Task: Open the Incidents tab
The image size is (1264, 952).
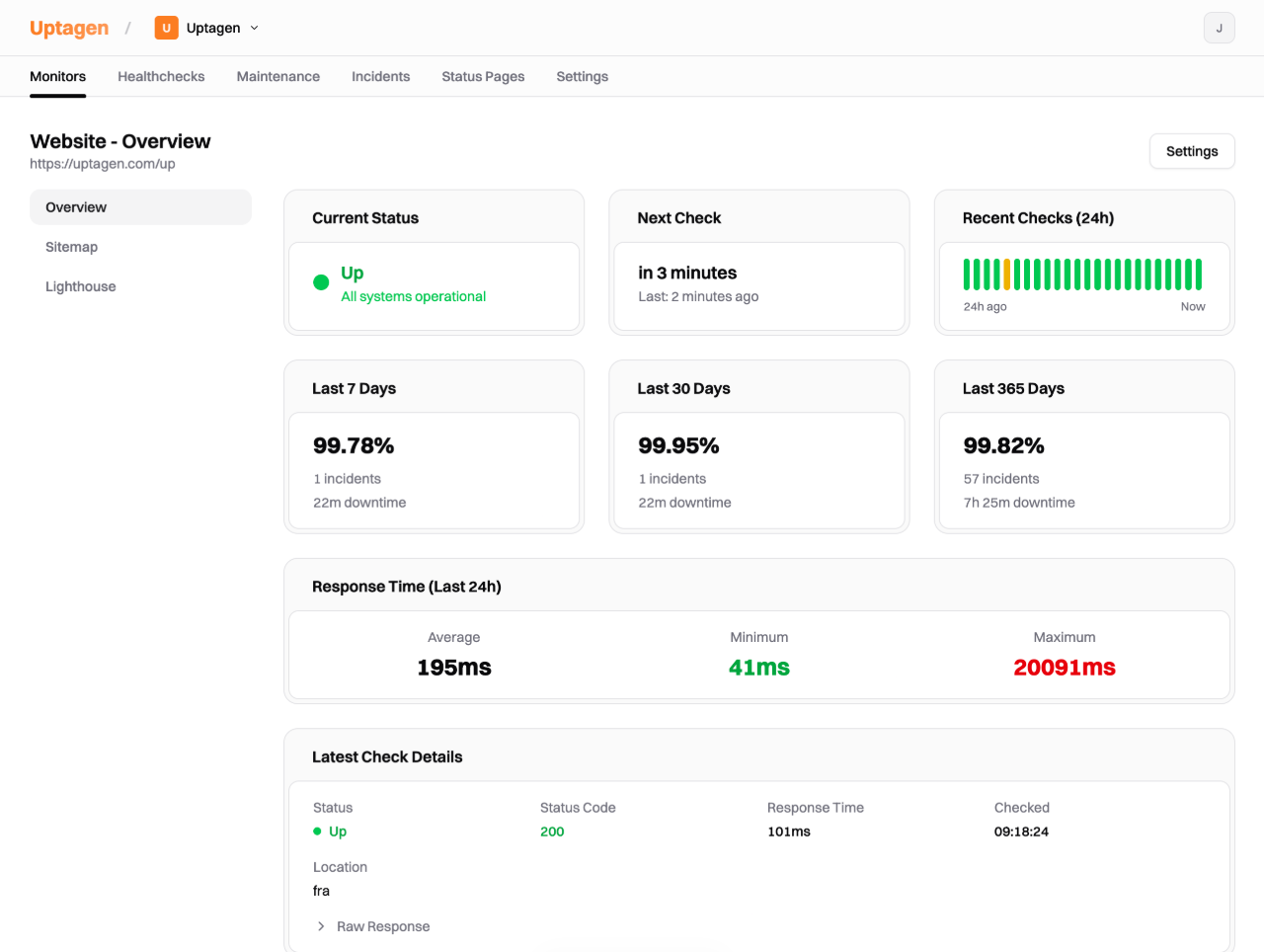Action: tap(380, 76)
